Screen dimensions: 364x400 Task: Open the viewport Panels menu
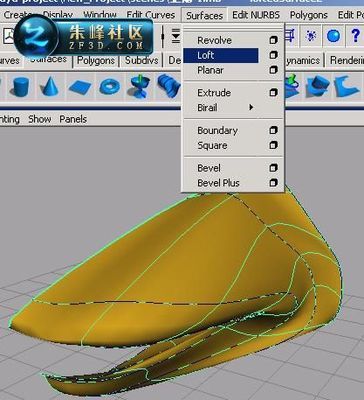(73, 119)
